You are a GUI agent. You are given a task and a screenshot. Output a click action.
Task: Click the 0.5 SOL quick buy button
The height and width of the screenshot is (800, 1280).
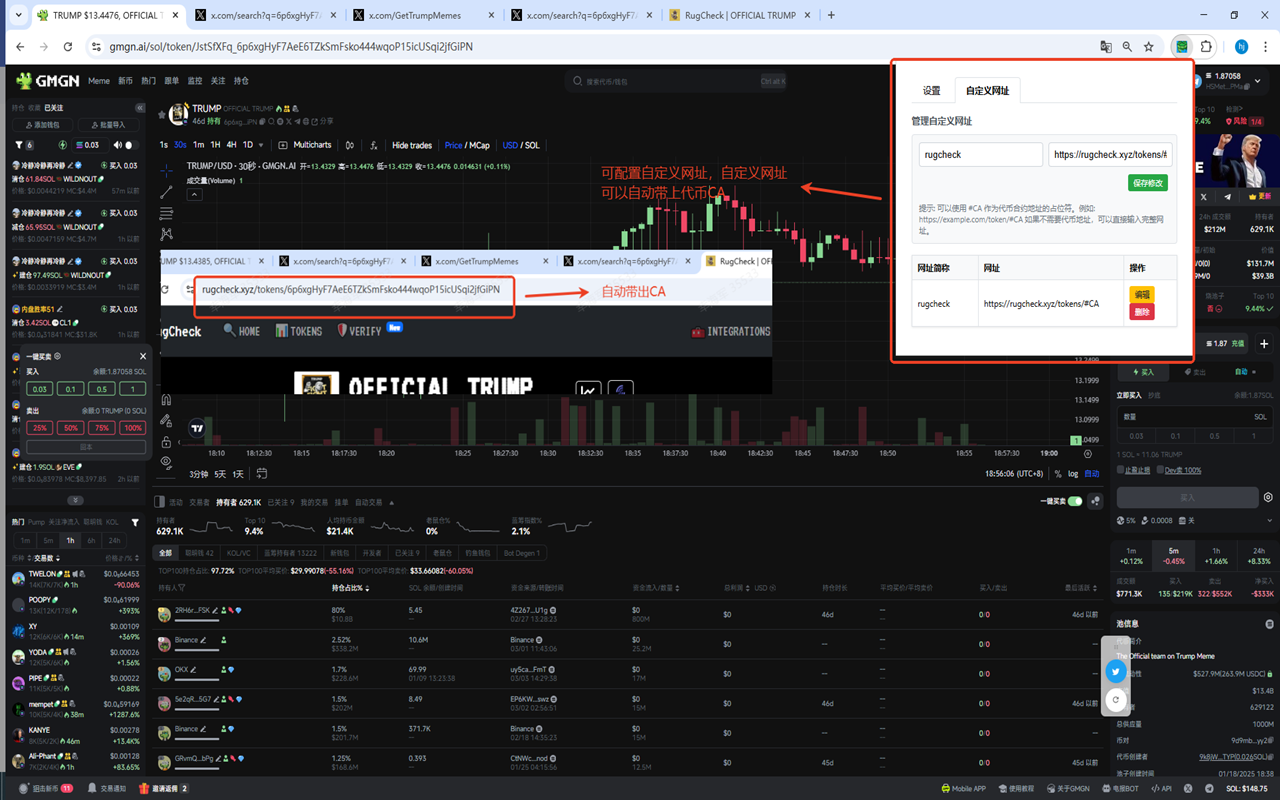click(x=101, y=389)
